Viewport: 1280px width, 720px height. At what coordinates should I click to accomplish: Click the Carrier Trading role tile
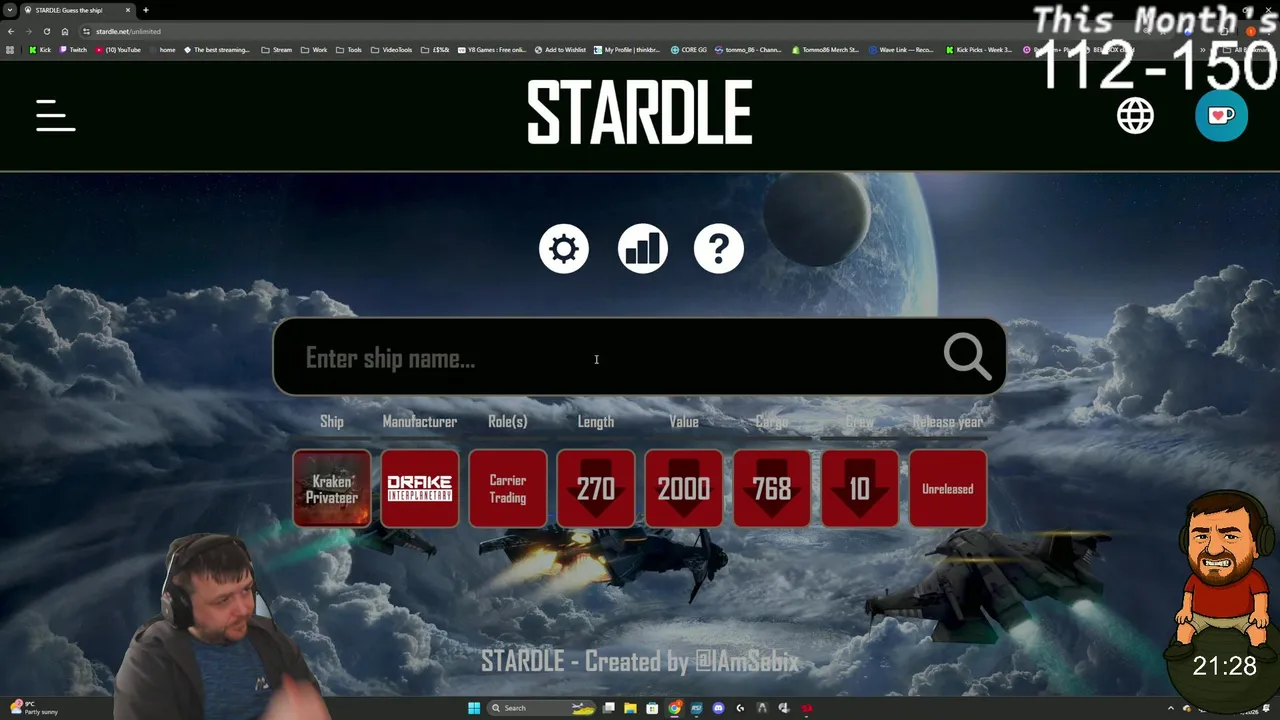coord(508,488)
